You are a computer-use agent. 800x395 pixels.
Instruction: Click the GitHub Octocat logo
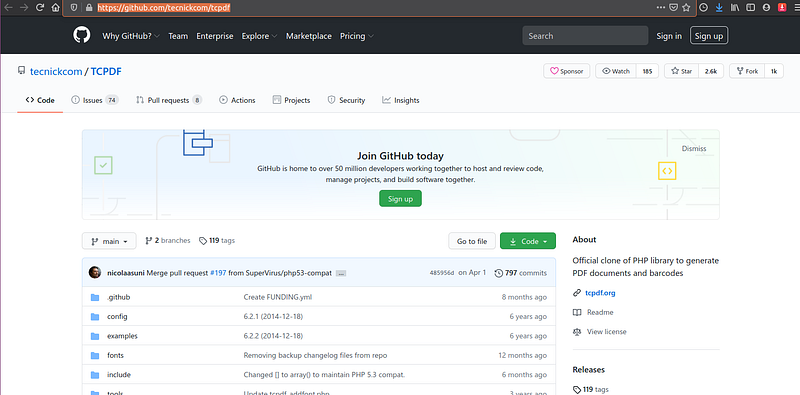tap(82, 36)
